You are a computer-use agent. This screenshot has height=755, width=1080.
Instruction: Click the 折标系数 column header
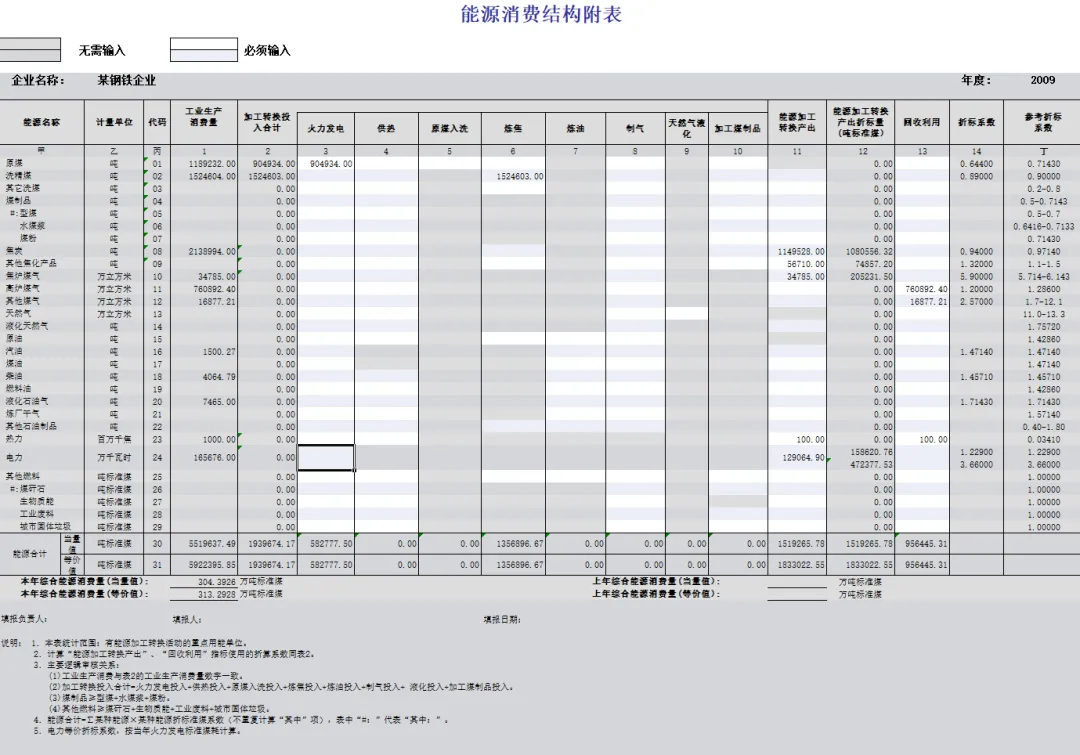[x=976, y=122]
